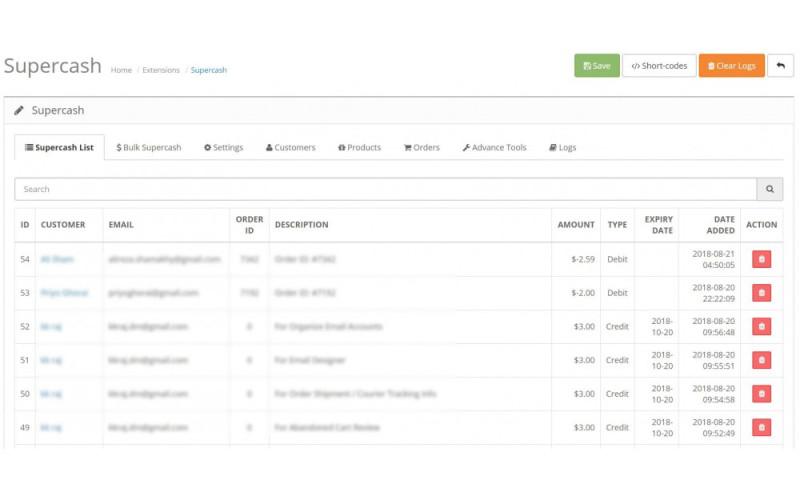This screenshot has height=500, width=800.
Task: Go to the Home breadcrumb link
Action: (x=121, y=70)
